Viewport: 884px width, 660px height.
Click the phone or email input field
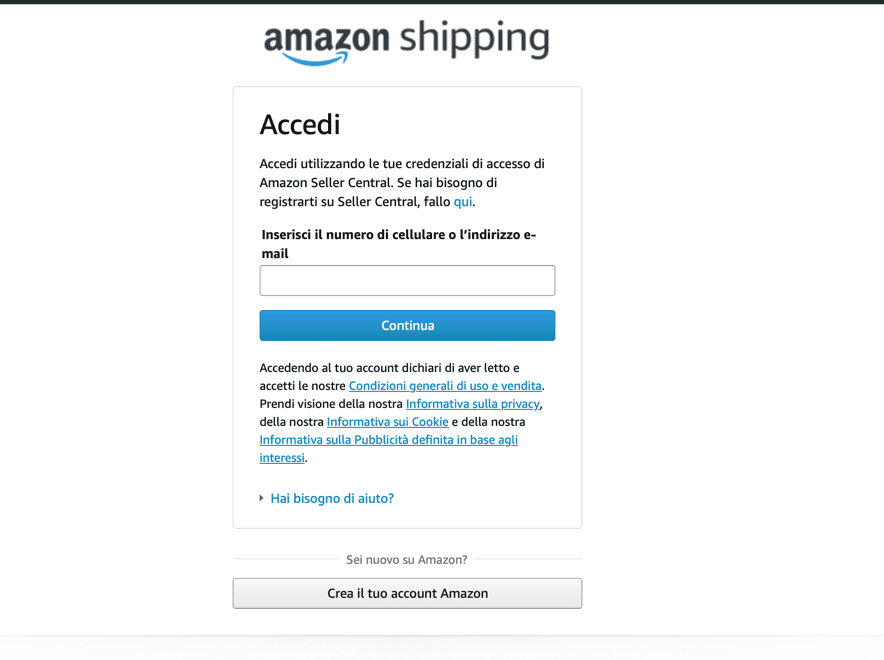tap(407, 280)
